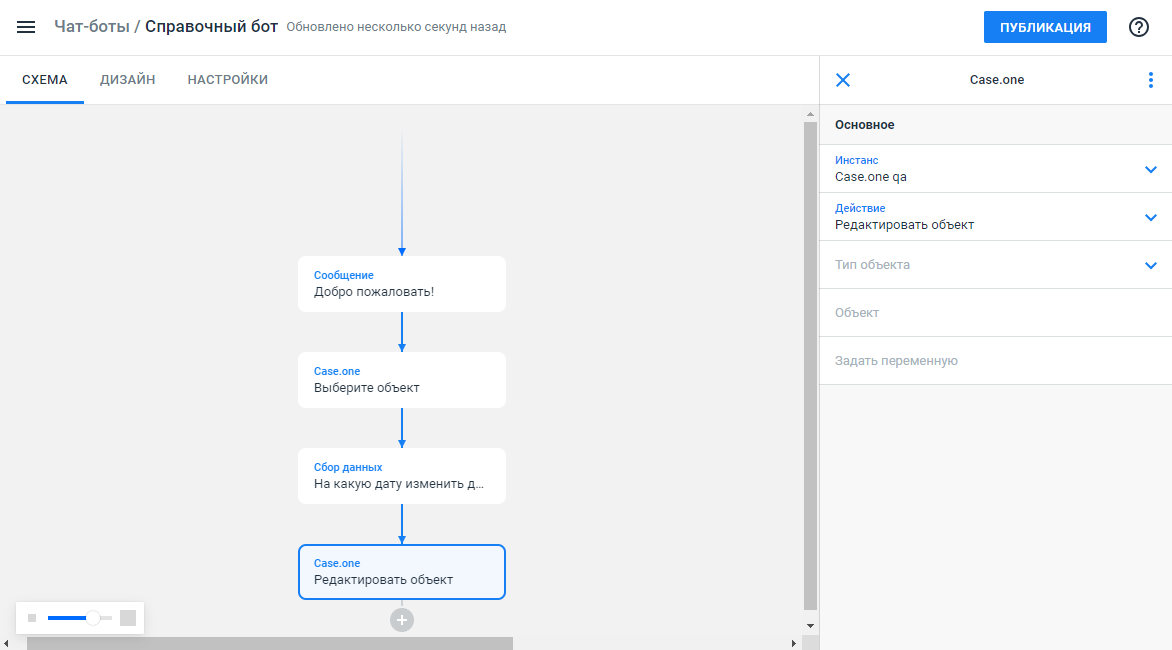Adjust the canvas zoom slider handle
Screen dimensions: 1172x650
pyautogui.click(x=93, y=618)
